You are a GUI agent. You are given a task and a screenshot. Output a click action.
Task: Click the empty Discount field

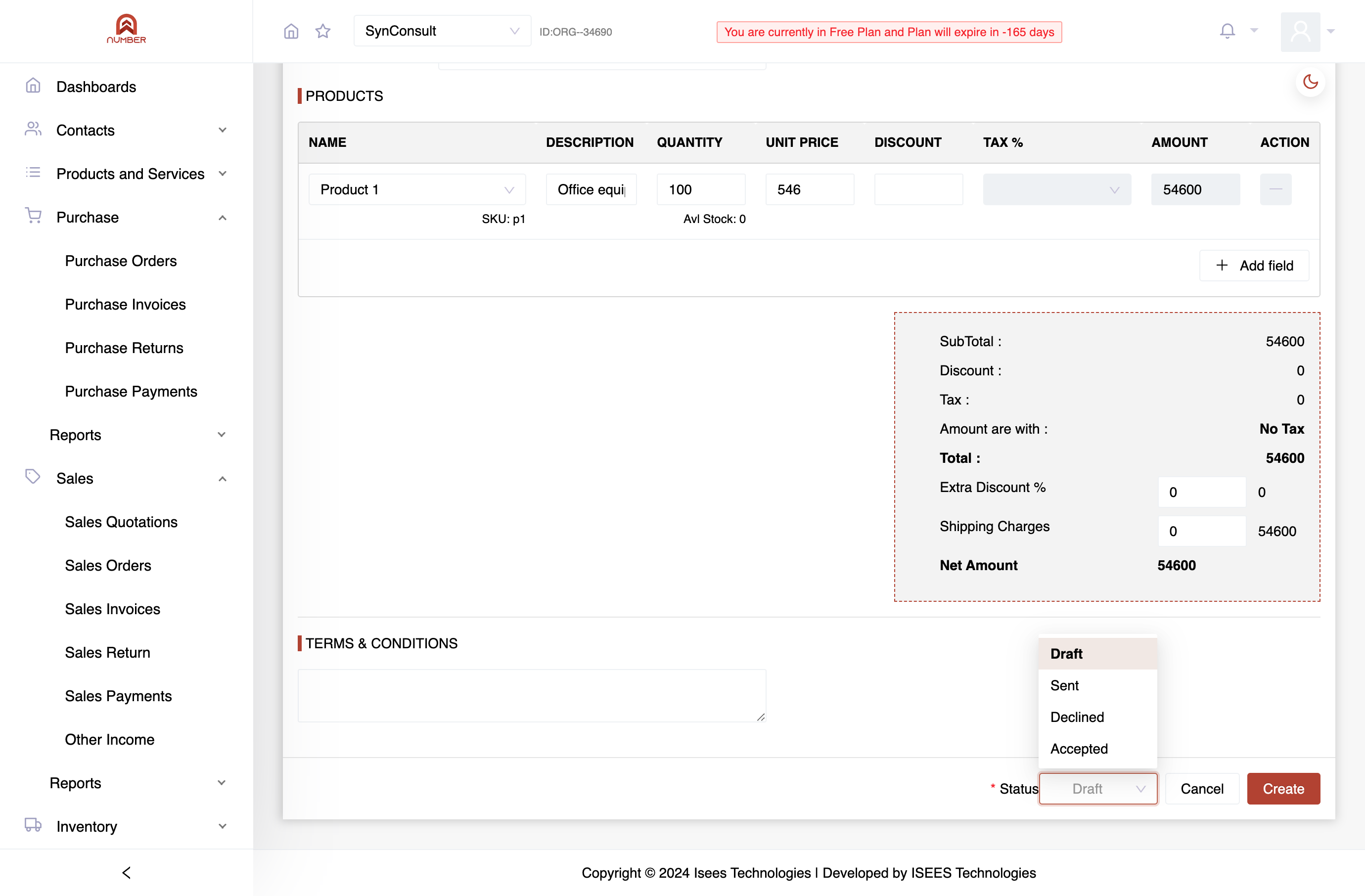click(918, 189)
